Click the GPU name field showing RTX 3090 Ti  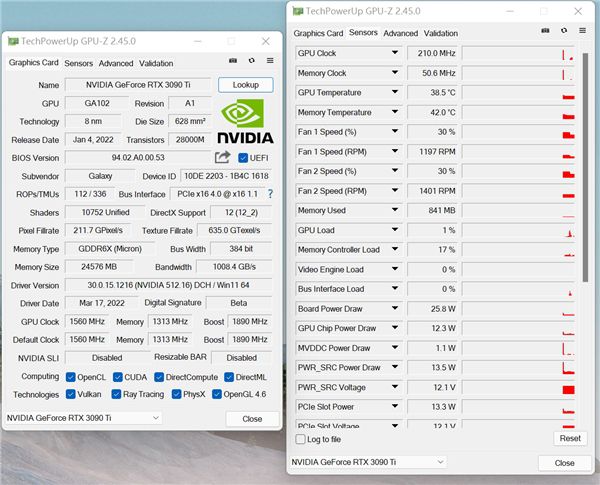[x=138, y=85]
